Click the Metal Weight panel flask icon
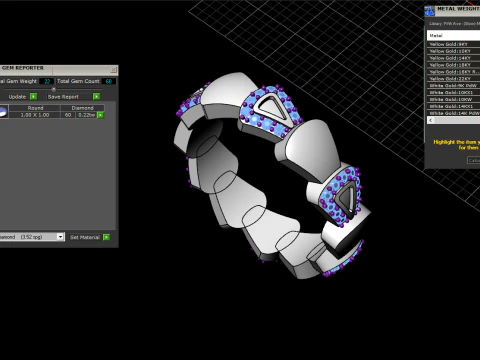The width and height of the screenshot is (480, 360). [429, 11]
